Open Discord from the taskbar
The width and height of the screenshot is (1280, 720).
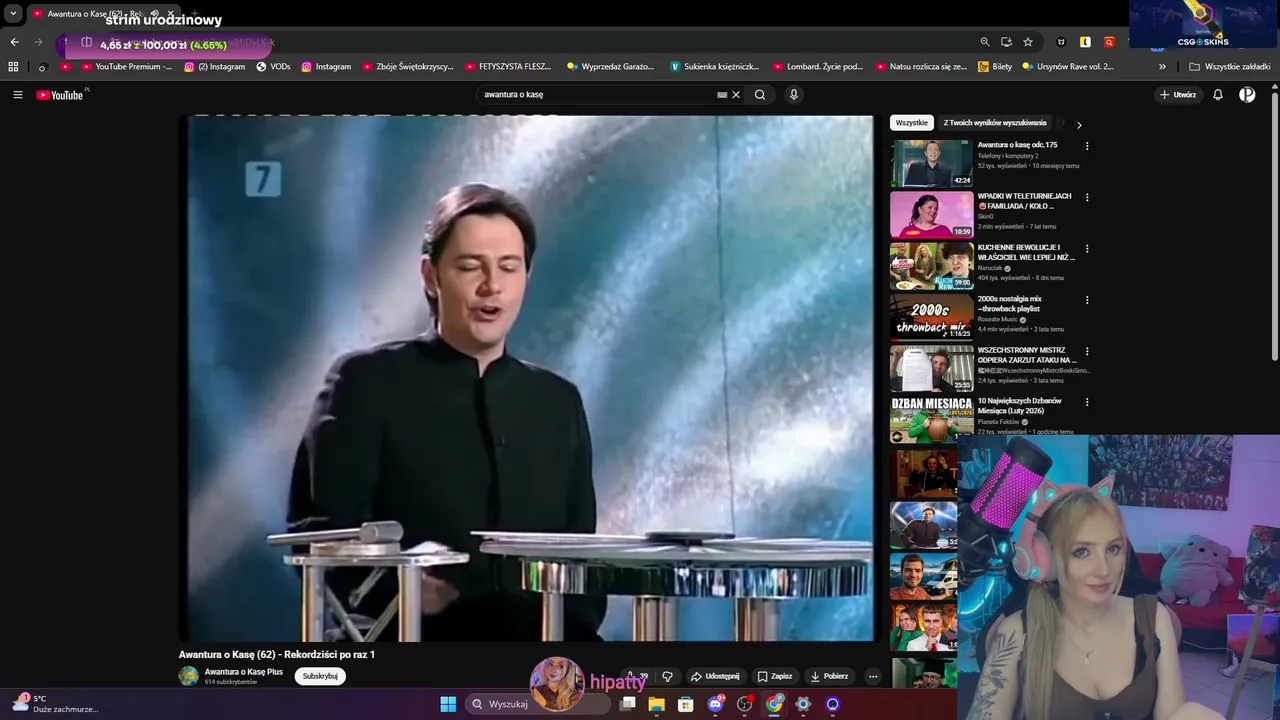tap(715, 704)
